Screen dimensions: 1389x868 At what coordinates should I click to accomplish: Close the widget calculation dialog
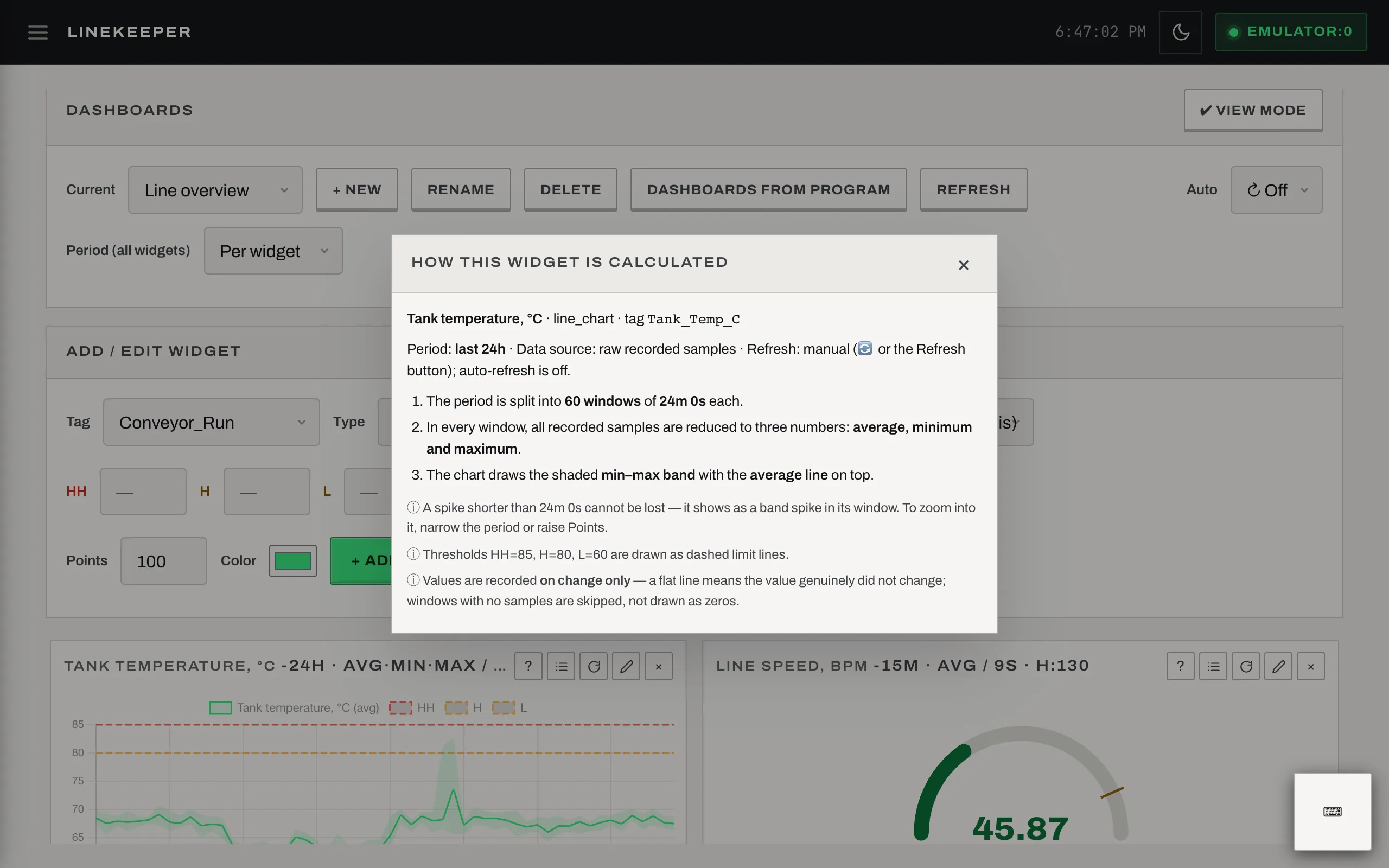964,265
